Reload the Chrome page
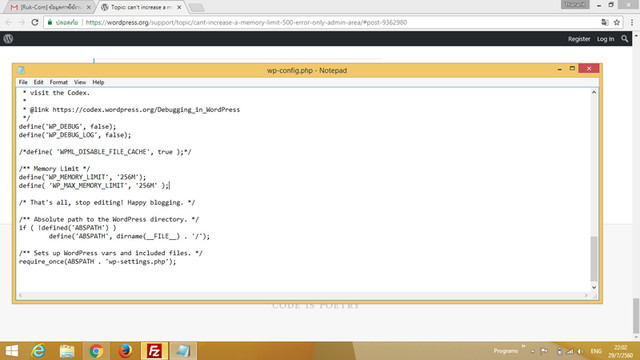This screenshot has width=640, height=360. pos(35,22)
